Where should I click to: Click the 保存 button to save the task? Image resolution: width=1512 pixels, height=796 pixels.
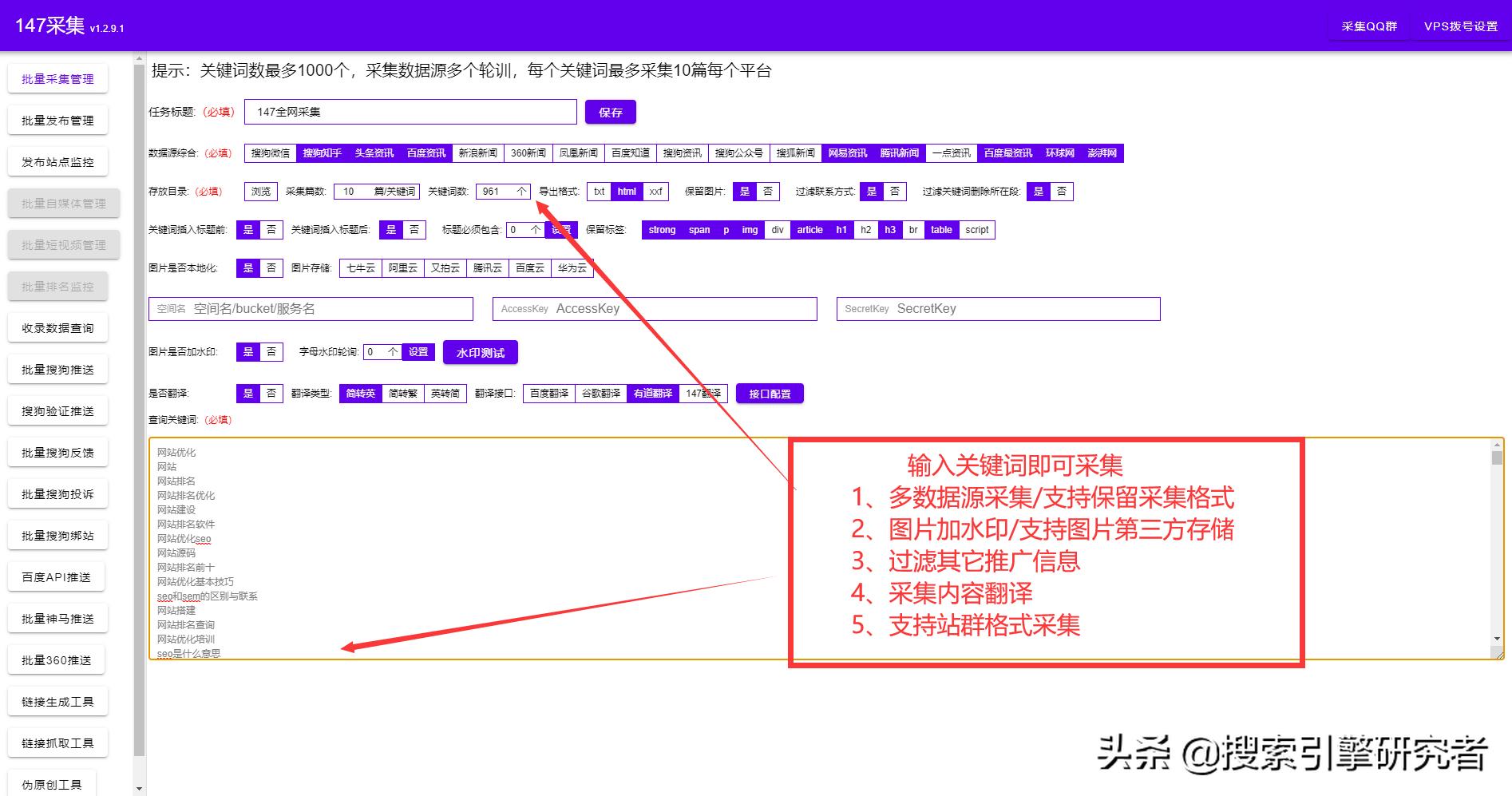pos(611,112)
